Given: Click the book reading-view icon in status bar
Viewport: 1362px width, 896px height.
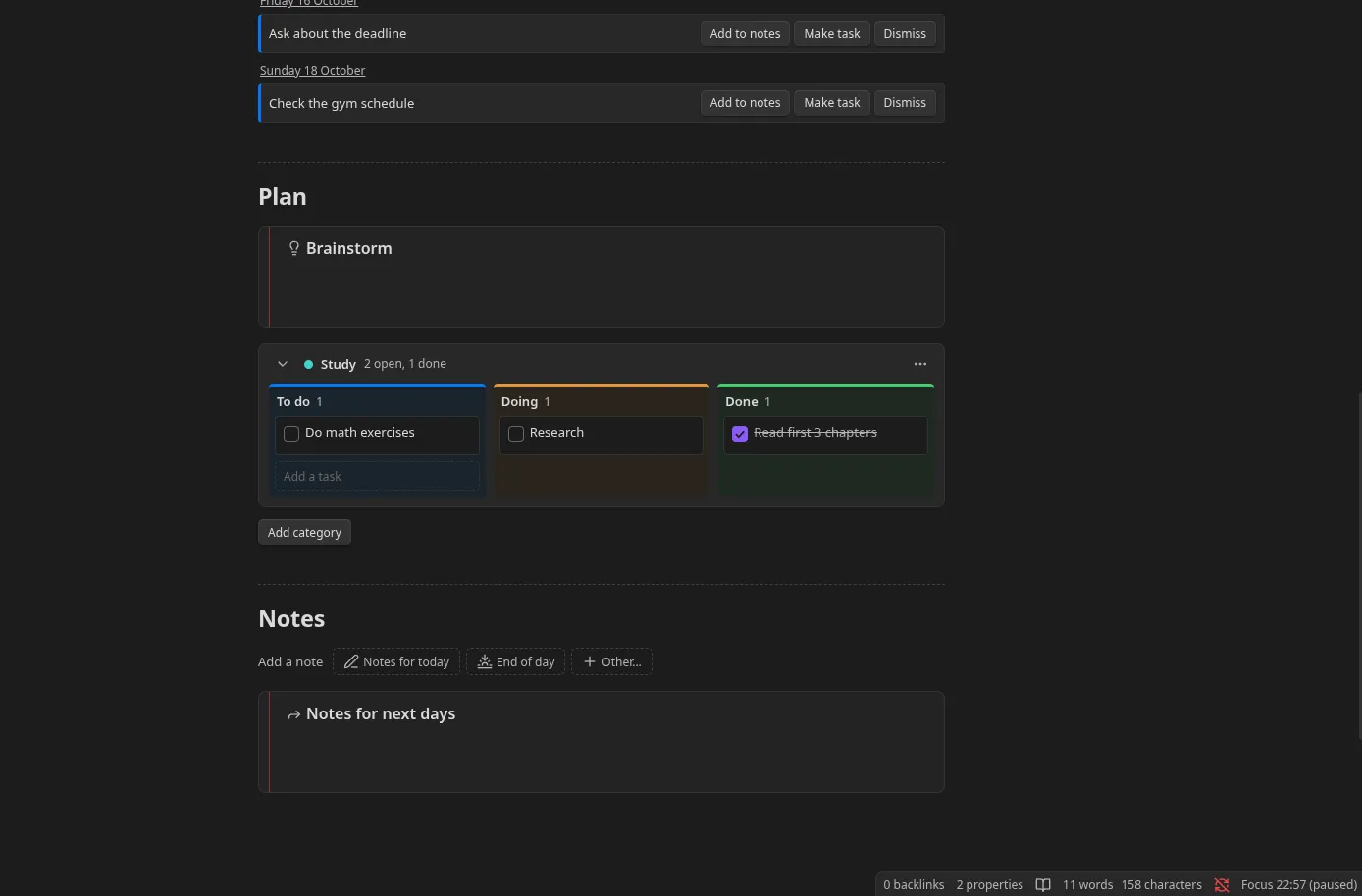Looking at the screenshot, I should (x=1043, y=885).
